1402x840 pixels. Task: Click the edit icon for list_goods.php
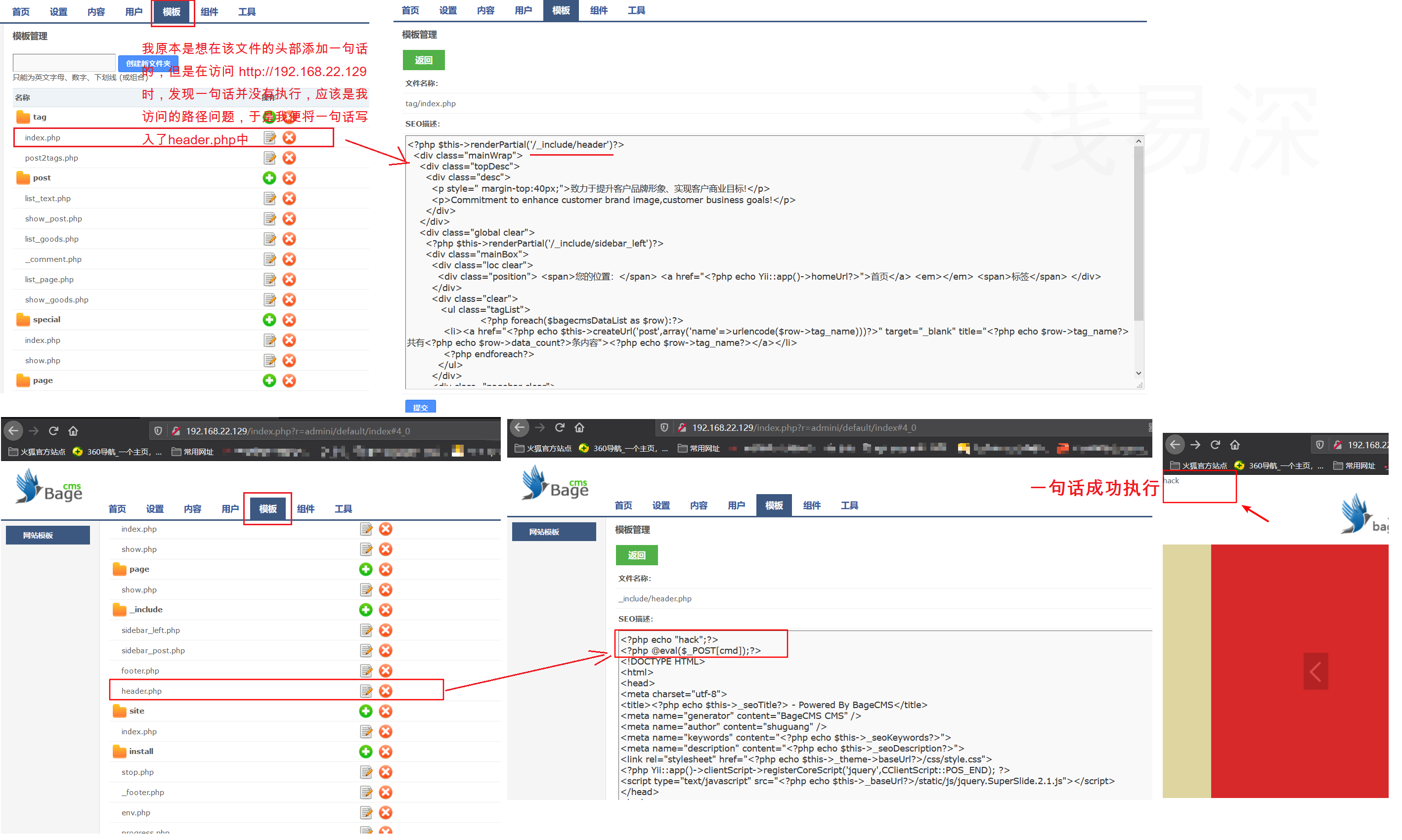click(x=269, y=239)
